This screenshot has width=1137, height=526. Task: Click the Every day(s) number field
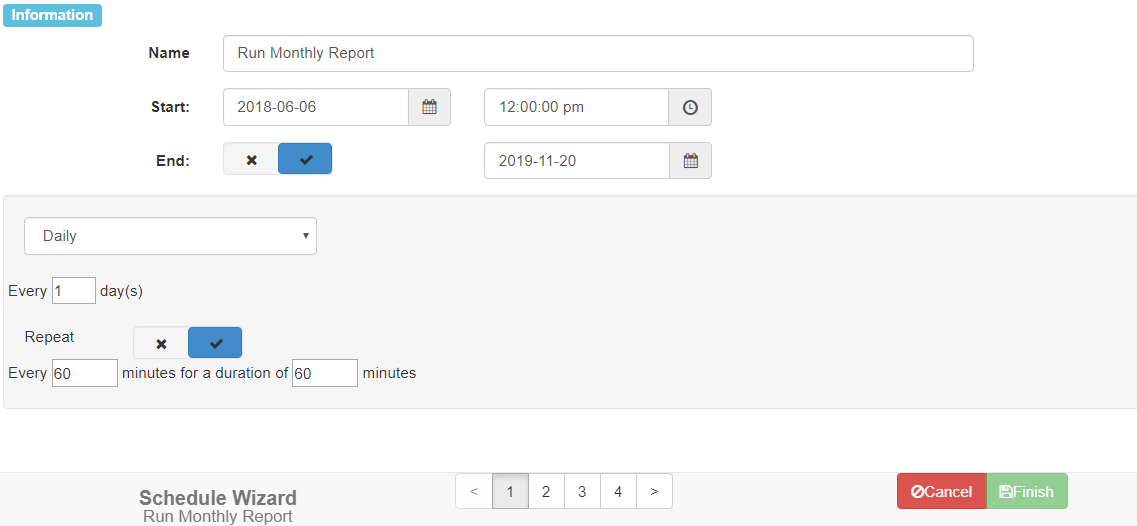74,291
